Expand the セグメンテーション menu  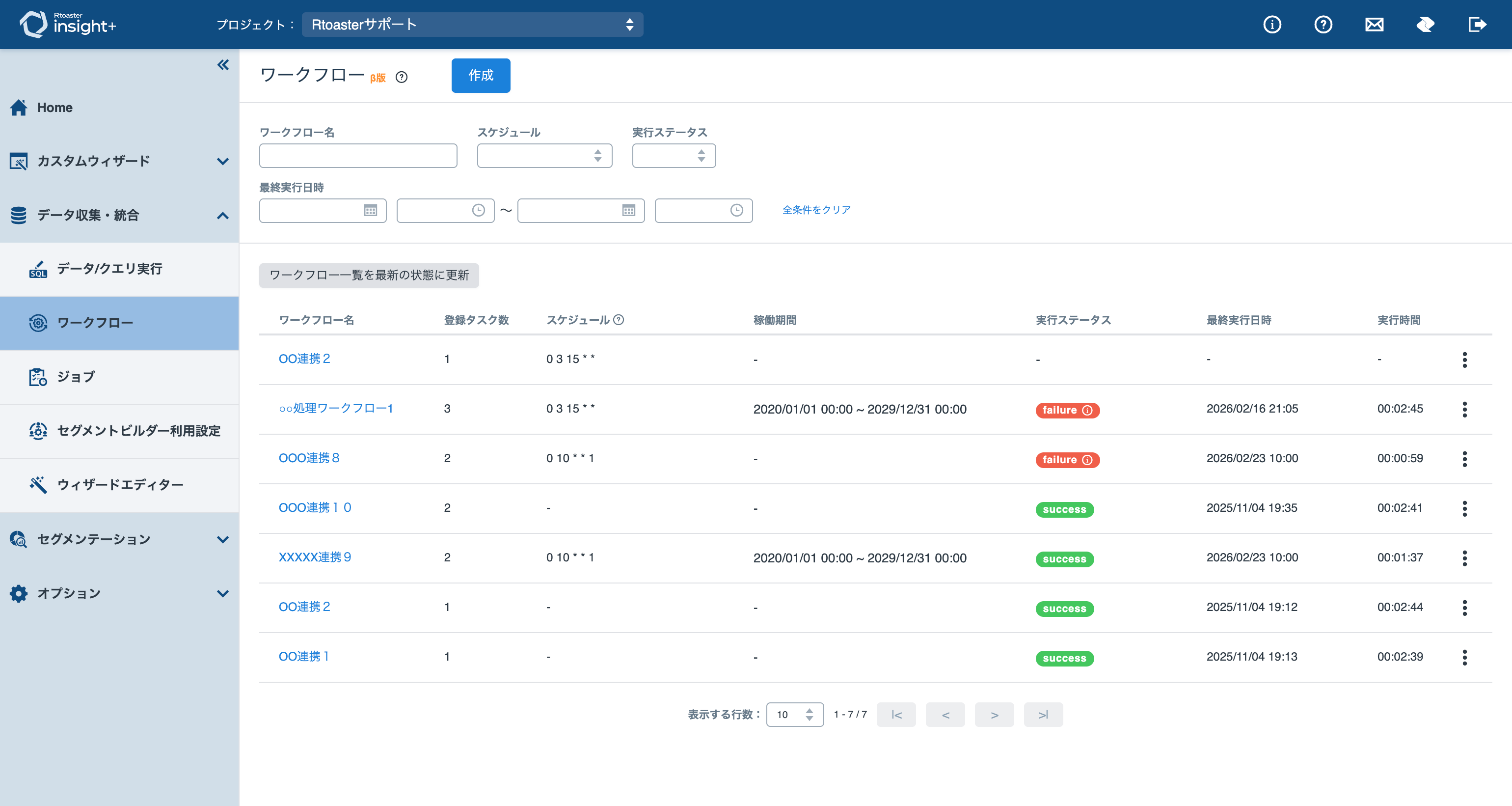coord(119,539)
